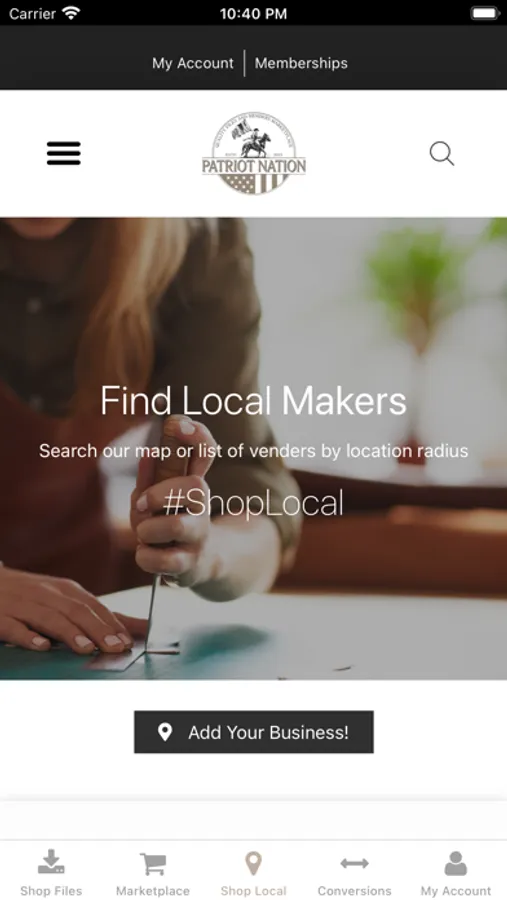Click the Patriot Nation logo
507x900 pixels.
pos(254,153)
